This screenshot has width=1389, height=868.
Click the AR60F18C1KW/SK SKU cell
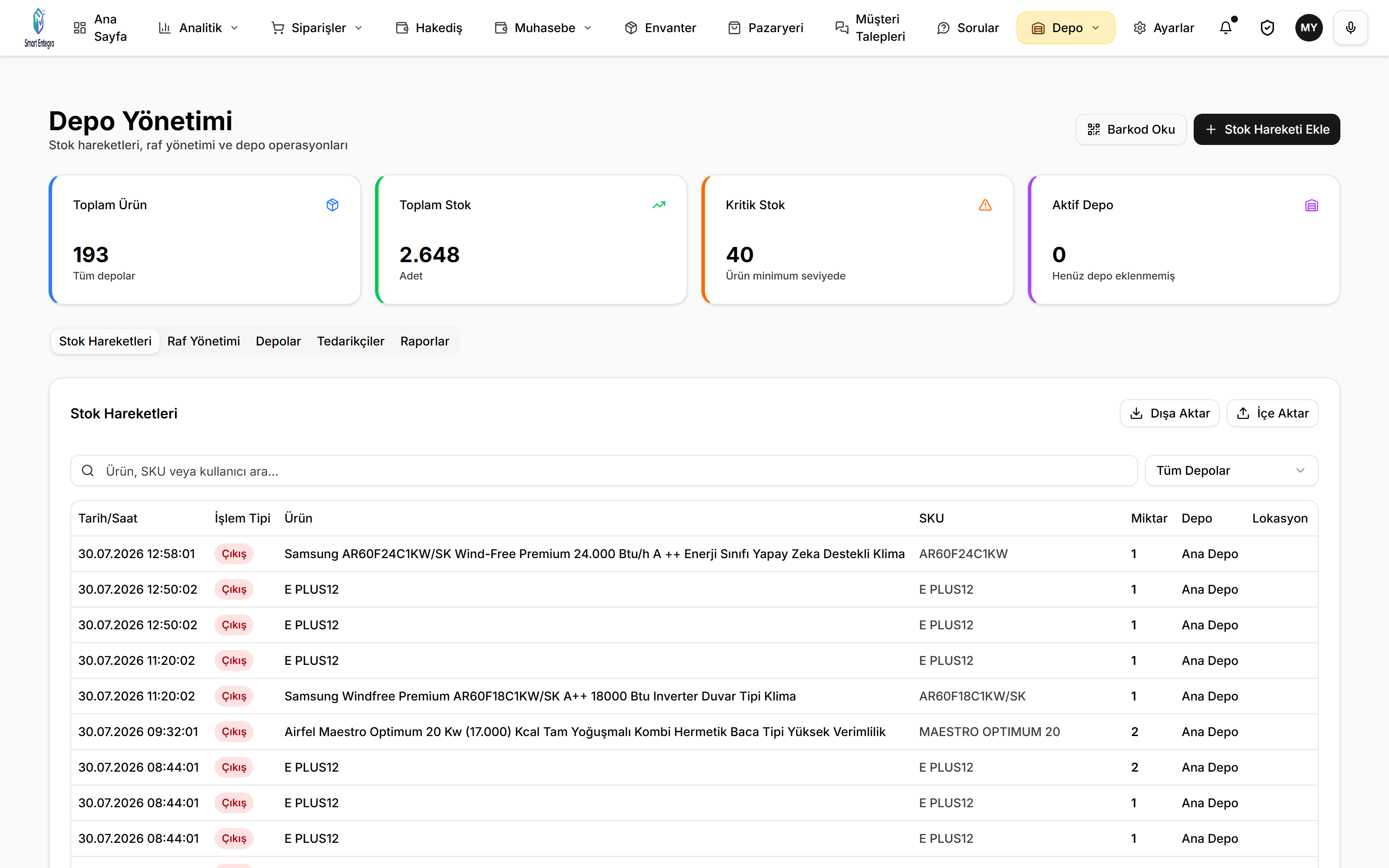click(972, 696)
